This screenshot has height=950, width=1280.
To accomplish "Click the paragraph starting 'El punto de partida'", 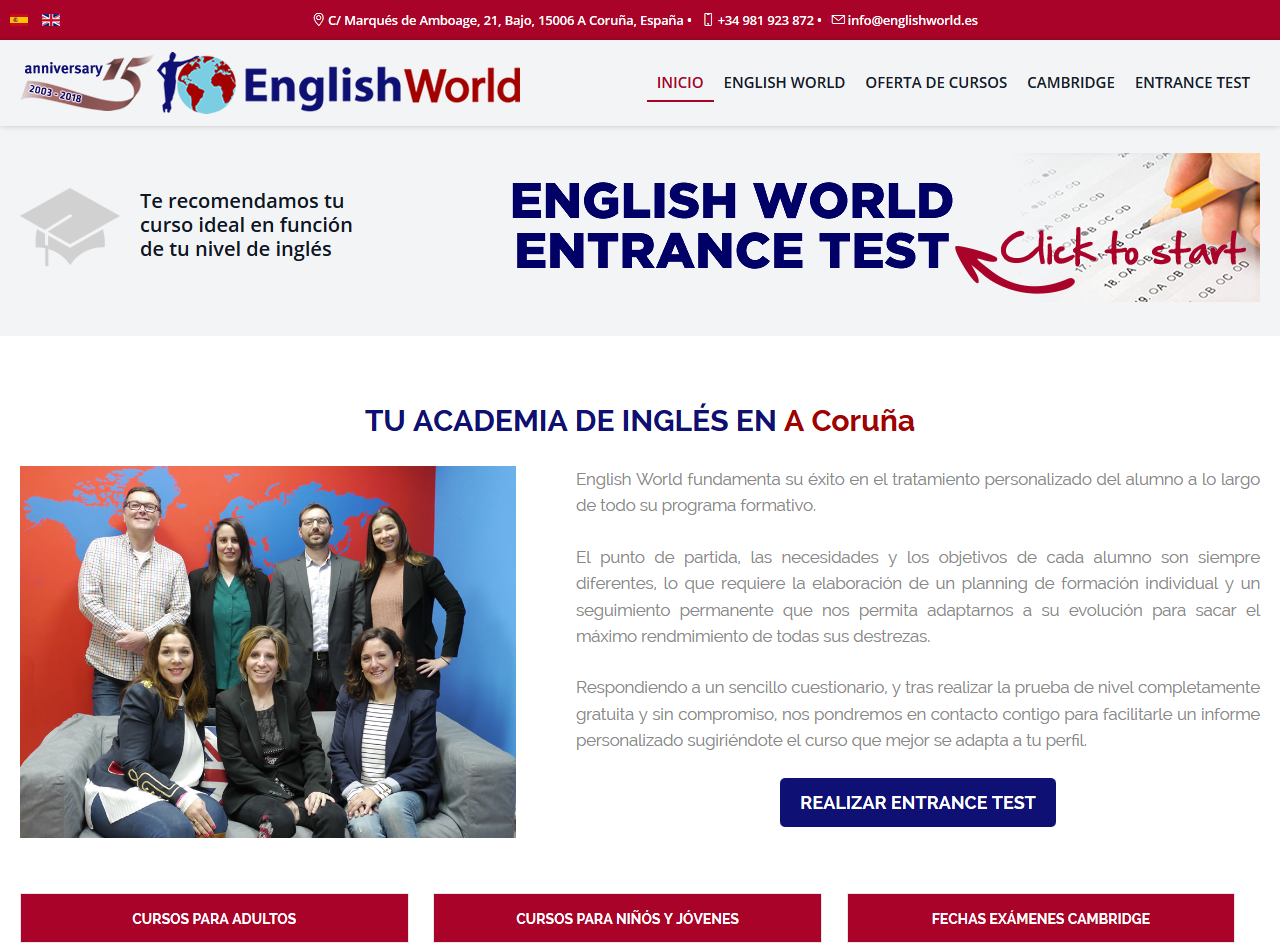I will [x=918, y=596].
